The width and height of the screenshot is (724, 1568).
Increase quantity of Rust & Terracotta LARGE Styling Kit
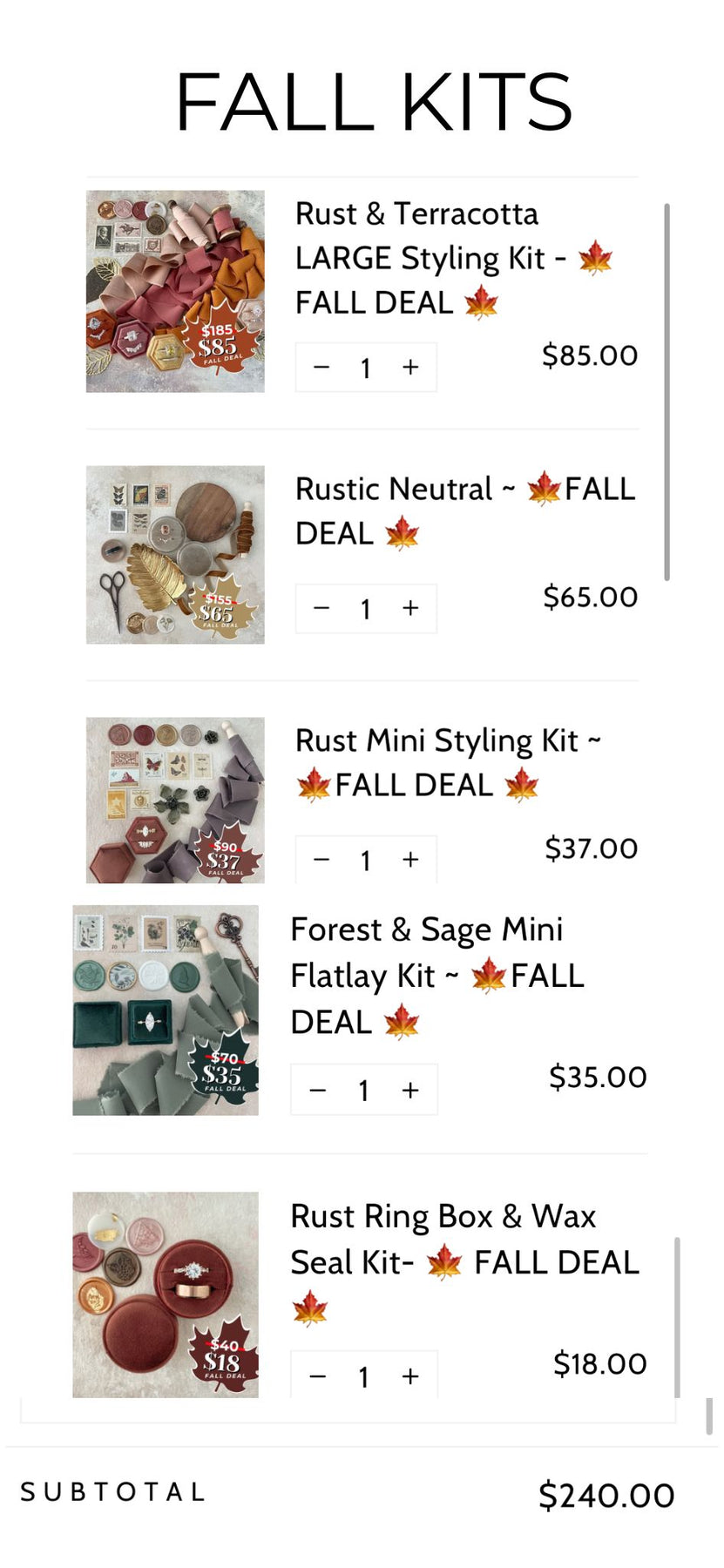(410, 368)
